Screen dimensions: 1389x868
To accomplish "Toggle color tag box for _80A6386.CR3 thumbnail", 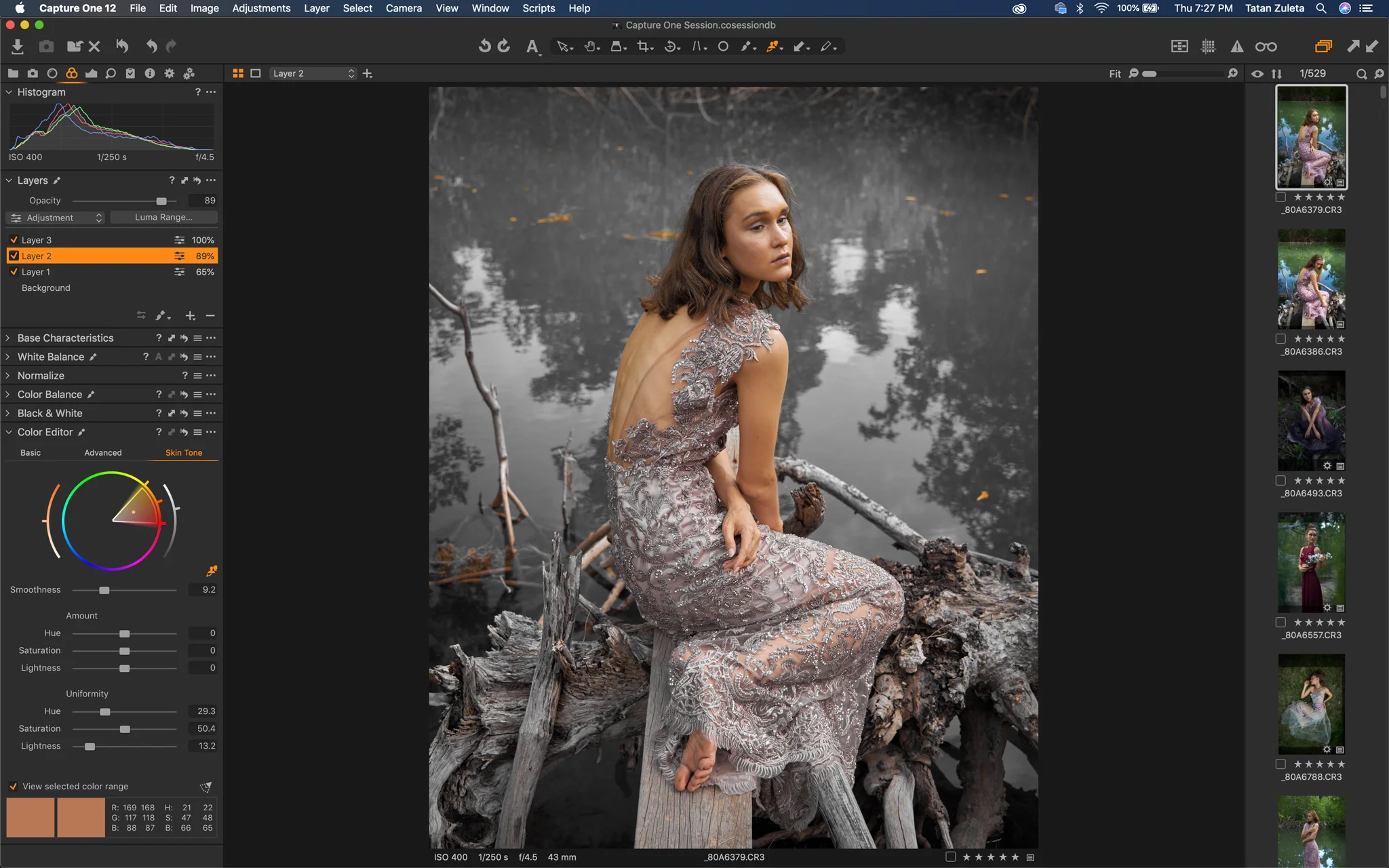I will (x=1280, y=339).
